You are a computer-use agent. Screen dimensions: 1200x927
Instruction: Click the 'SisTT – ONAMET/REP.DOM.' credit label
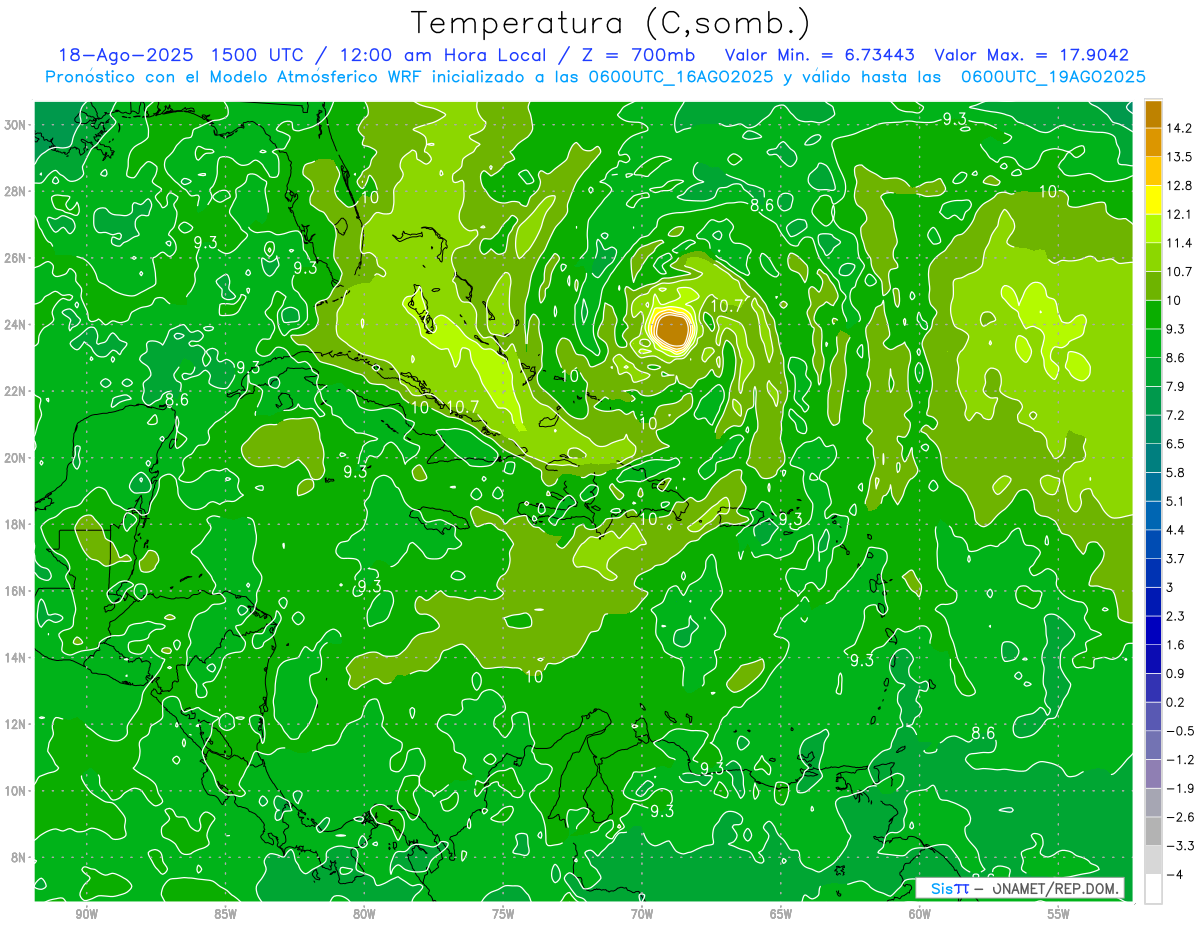click(1021, 888)
